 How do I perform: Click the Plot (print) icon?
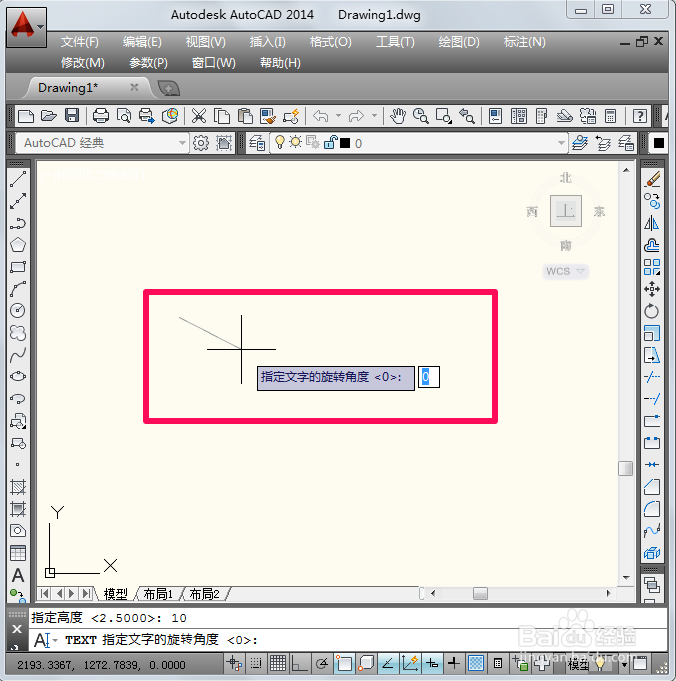(101, 116)
